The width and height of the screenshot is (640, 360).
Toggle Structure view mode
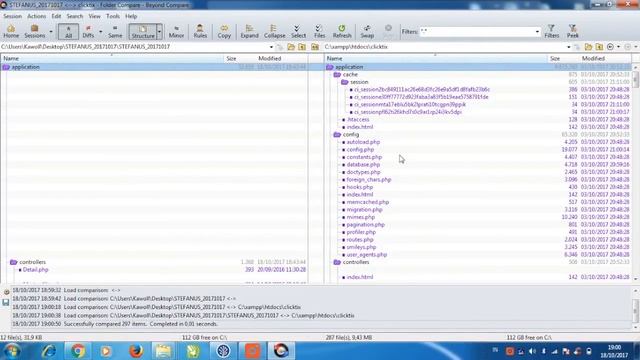(x=143, y=31)
